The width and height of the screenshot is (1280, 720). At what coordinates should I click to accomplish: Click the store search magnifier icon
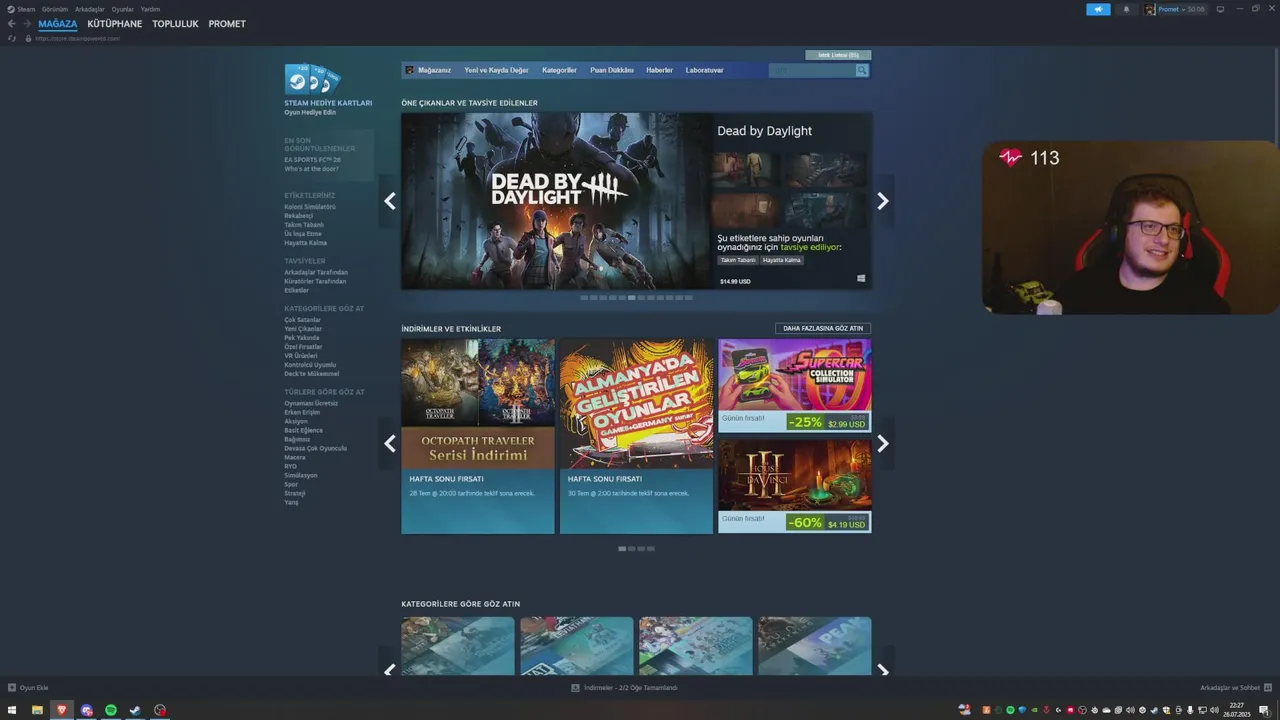862,70
